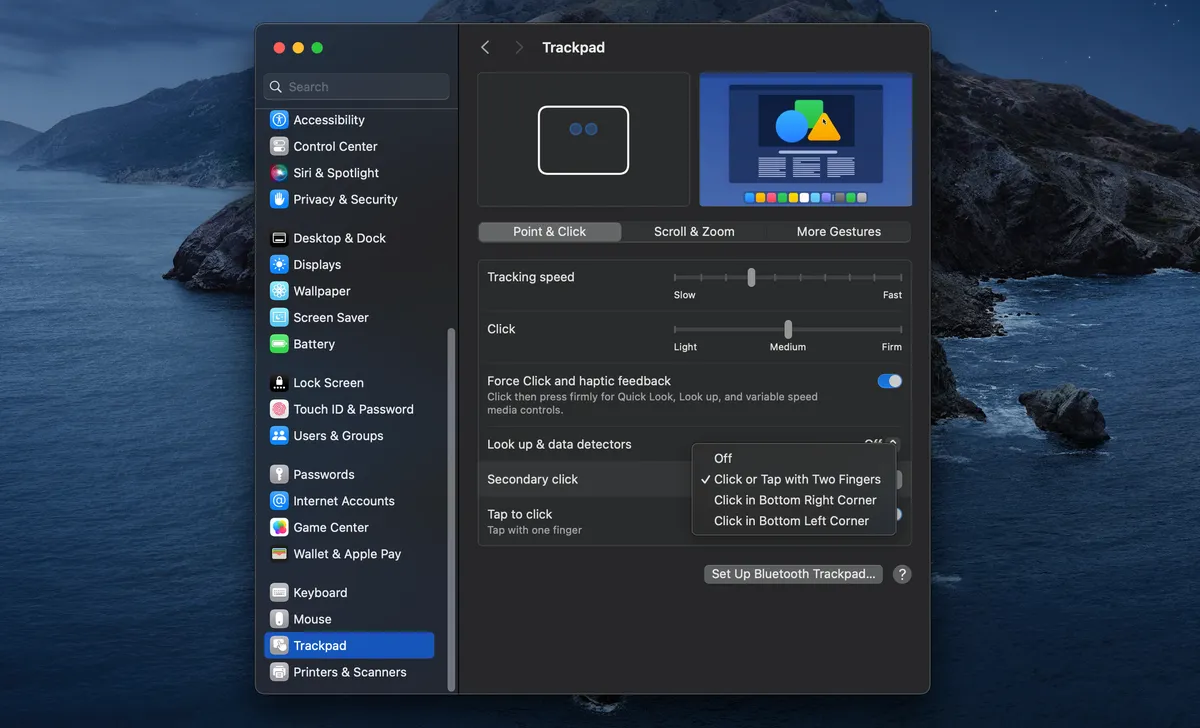1200x728 pixels.
Task: Click the Wallpaper icon in sidebar
Action: pos(279,291)
